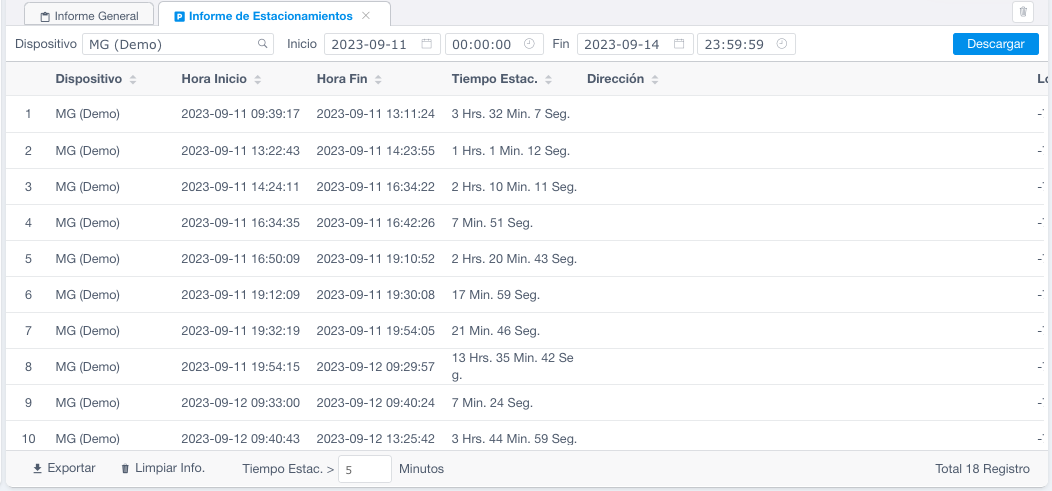Click Limpiar Info. button

point(163,468)
